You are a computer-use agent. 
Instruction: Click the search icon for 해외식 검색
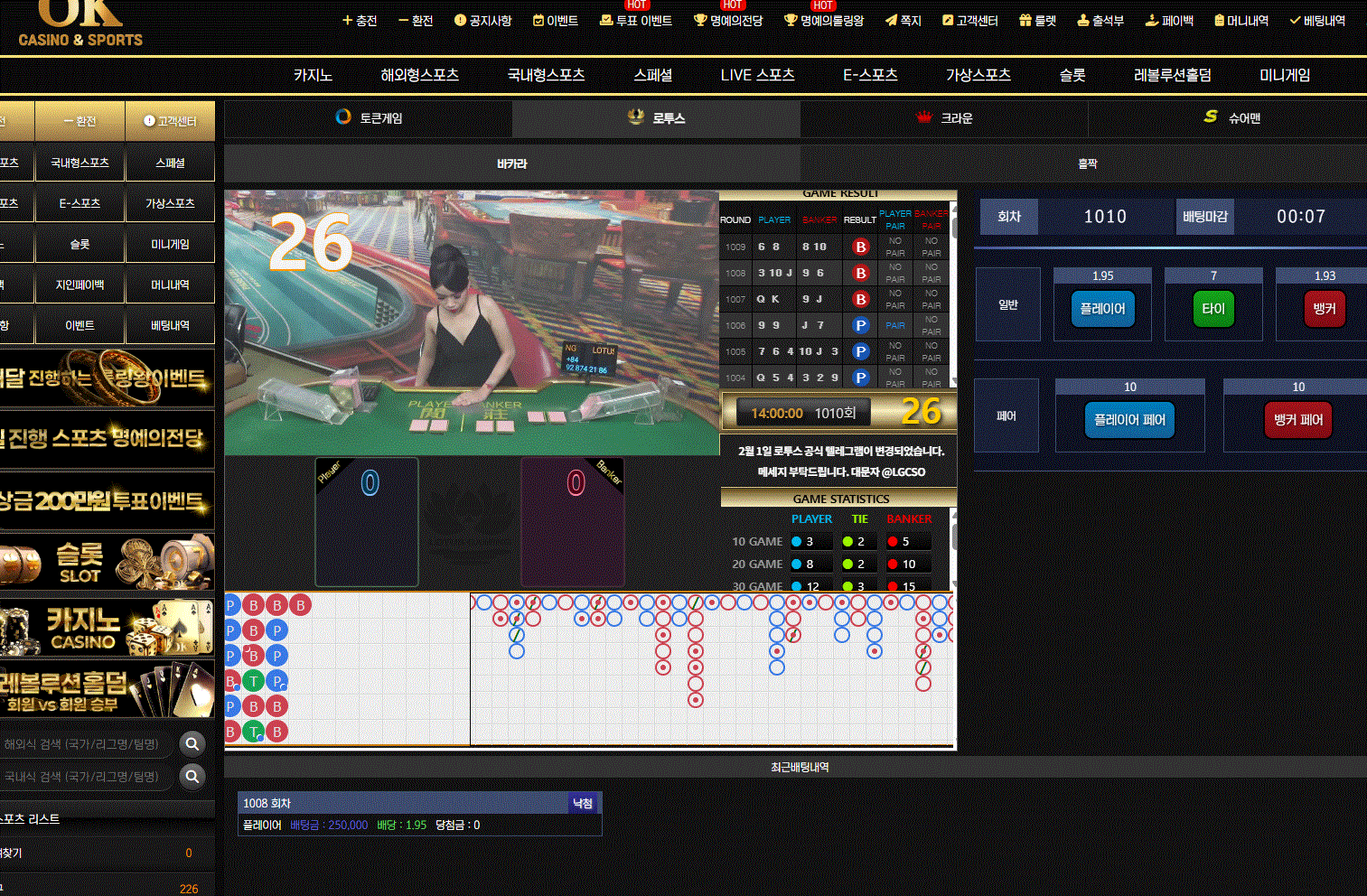(x=192, y=744)
